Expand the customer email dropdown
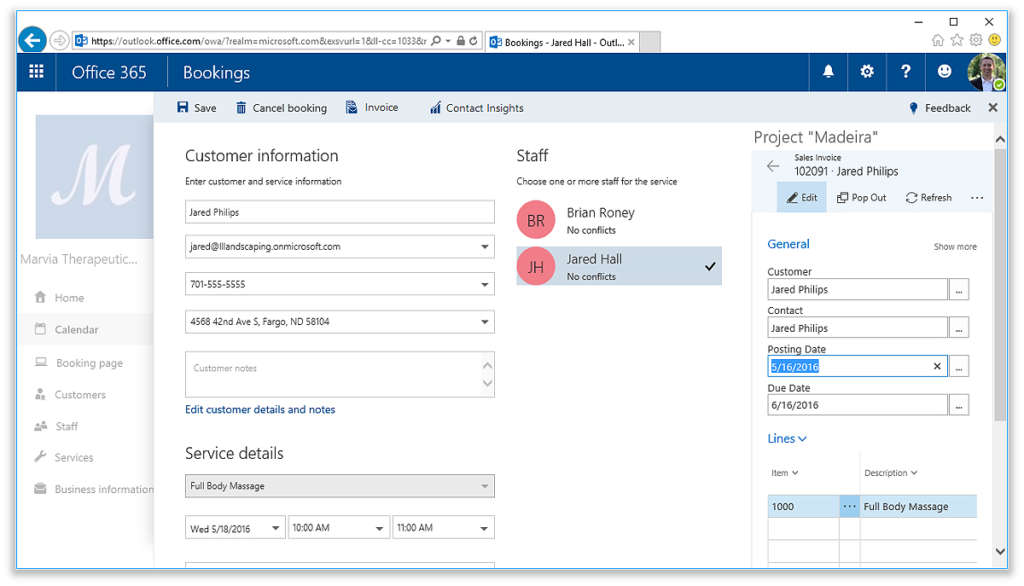This screenshot has height=586, width=1024. coord(485,247)
